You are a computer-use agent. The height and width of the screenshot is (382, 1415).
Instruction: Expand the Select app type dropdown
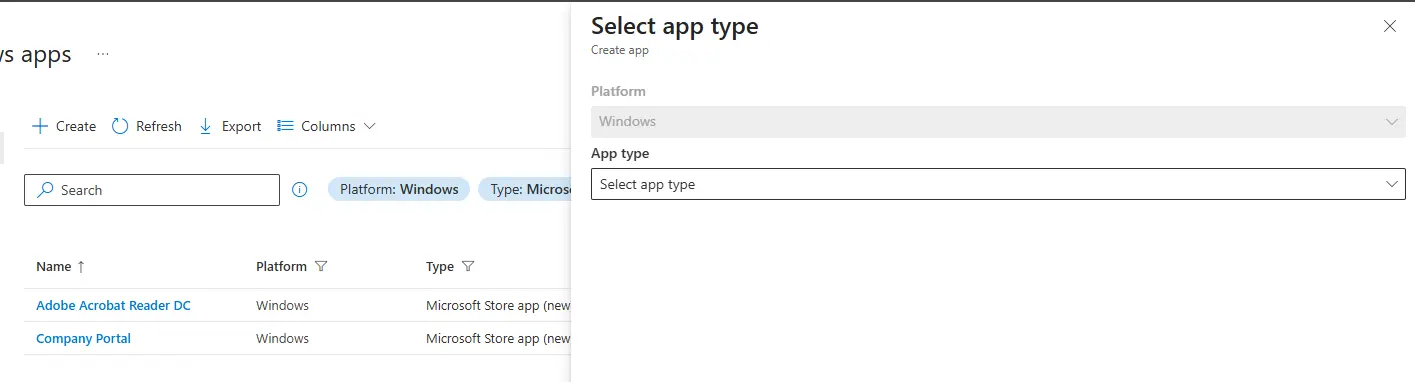[998, 184]
